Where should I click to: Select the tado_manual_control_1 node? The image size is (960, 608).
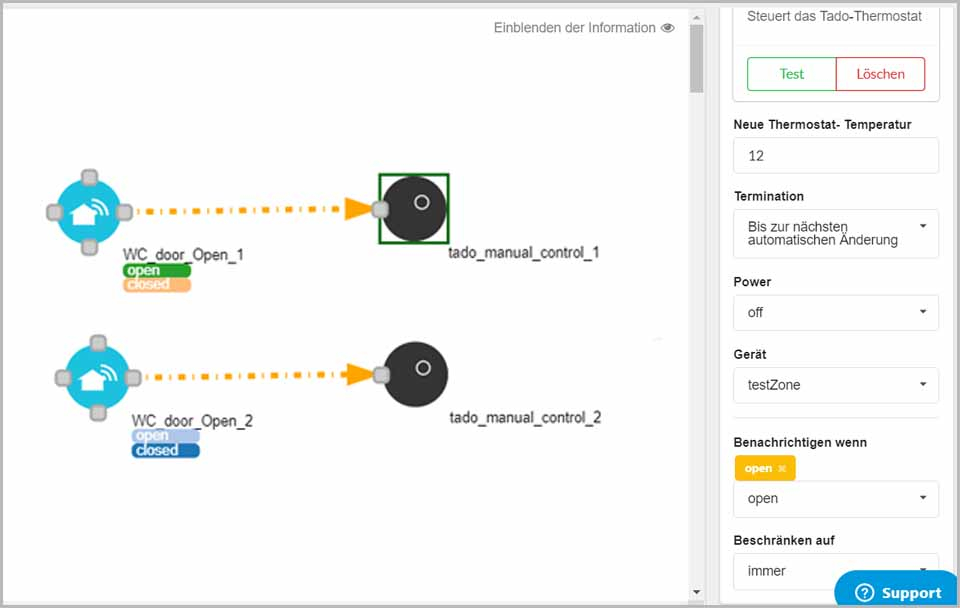tap(414, 209)
